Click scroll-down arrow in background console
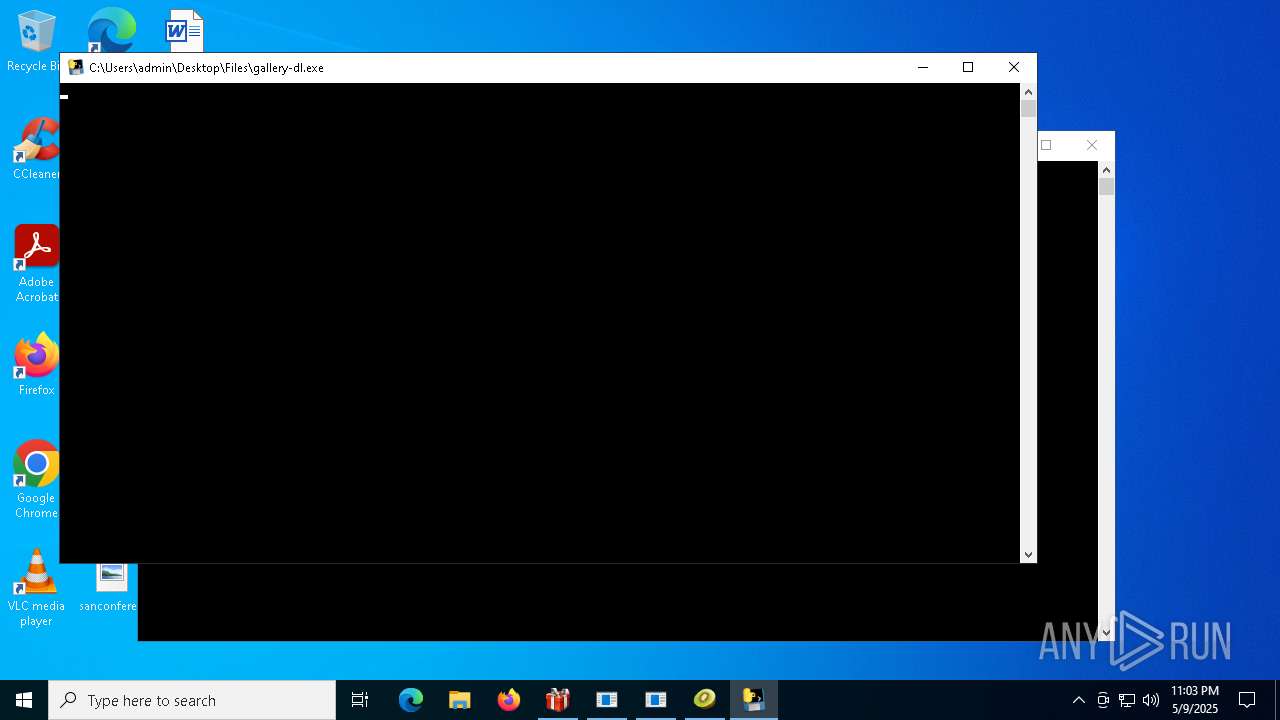The width and height of the screenshot is (1280, 720). [1106, 632]
